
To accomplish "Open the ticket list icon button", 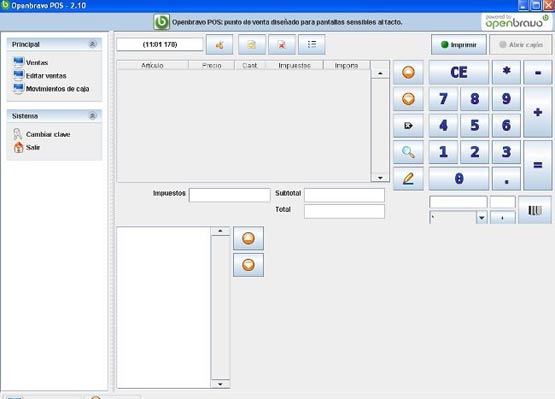I will pyautogui.click(x=311, y=45).
